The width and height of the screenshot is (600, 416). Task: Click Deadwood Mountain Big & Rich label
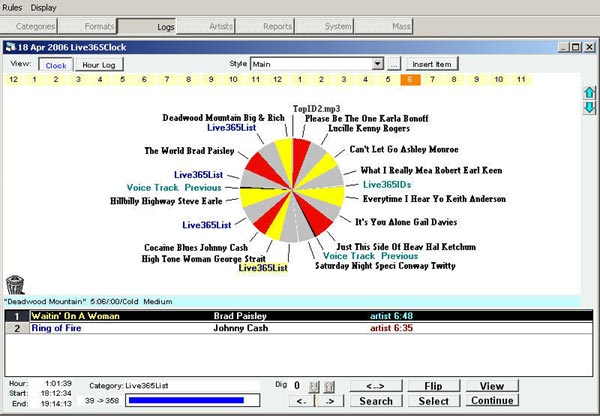pos(223,118)
